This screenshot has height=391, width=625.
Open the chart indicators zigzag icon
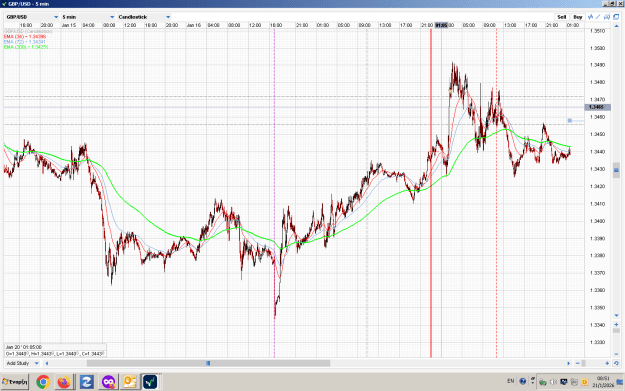pos(590,17)
